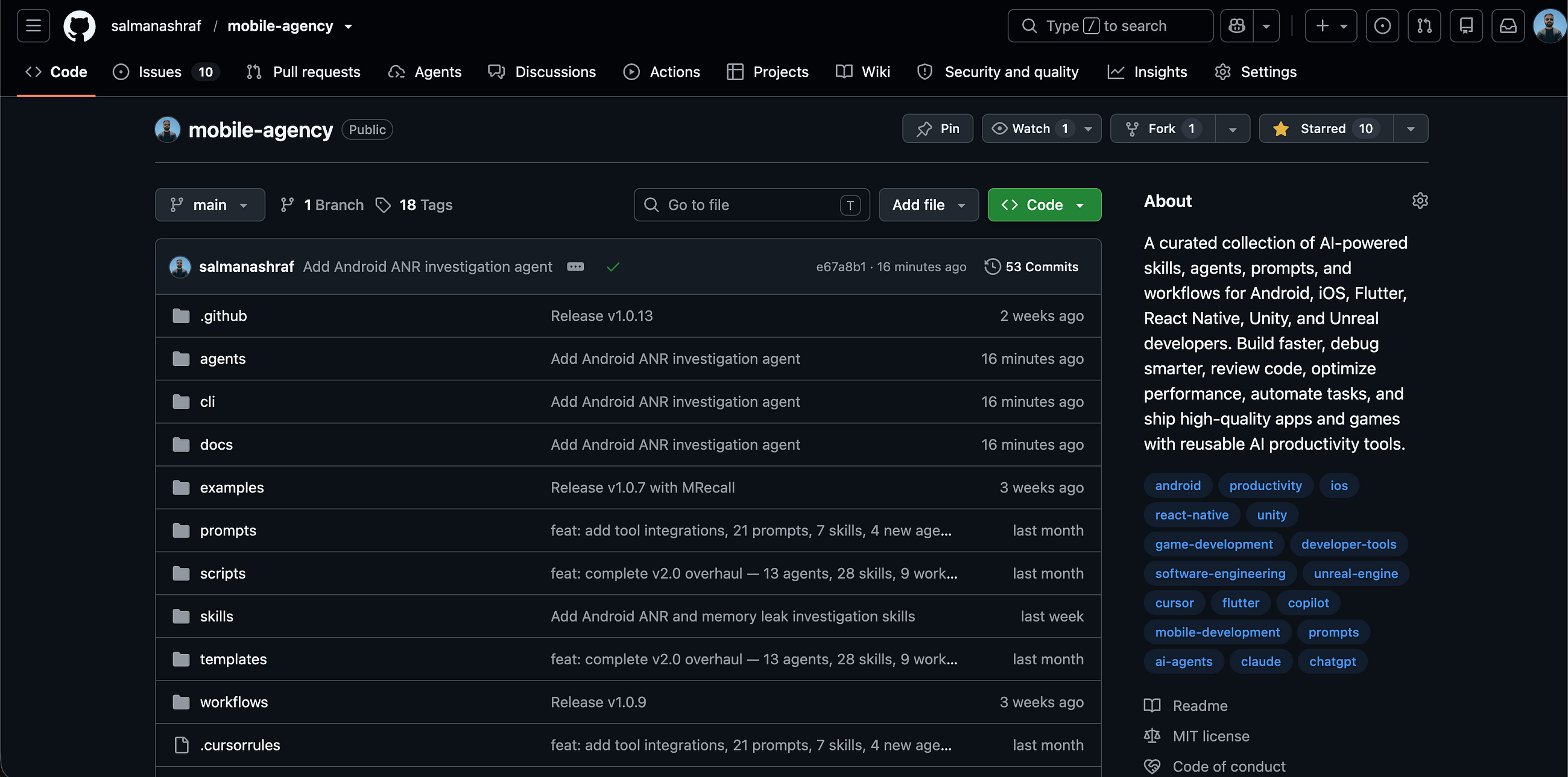Click the Watch button

1042,128
